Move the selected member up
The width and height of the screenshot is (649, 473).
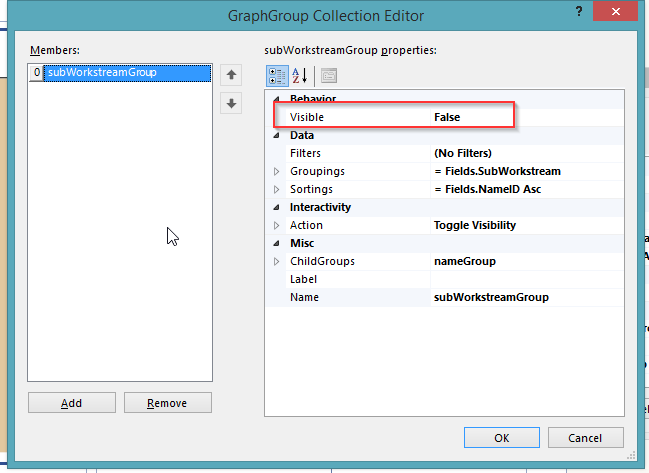[x=231, y=74]
